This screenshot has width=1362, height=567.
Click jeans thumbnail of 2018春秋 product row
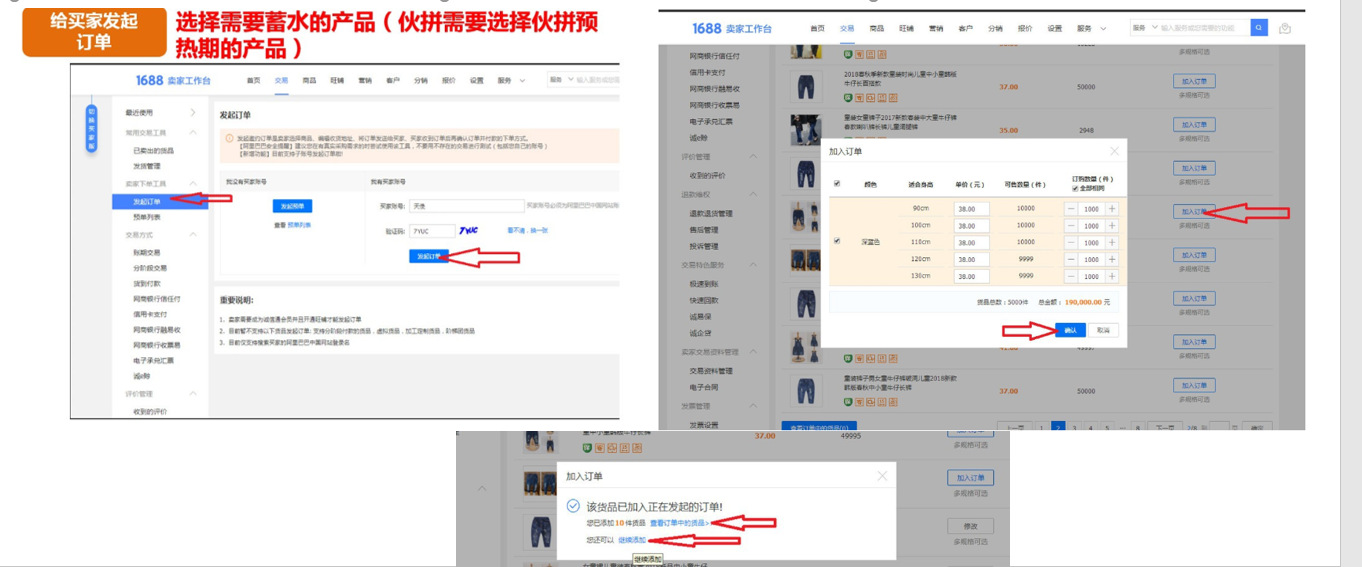805,86
